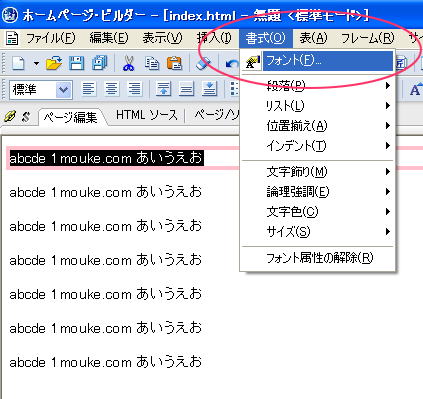Click the Copy icon in the toolbar
The width and height of the screenshot is (423, 399).
(152, 63)
